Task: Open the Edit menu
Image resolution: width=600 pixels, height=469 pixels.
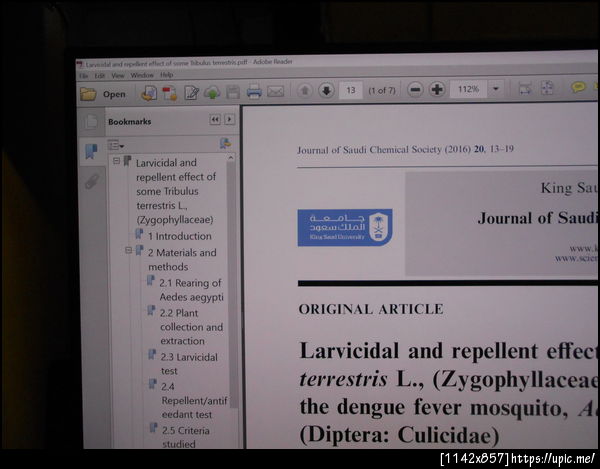Action: pyautogui.click(x=99, y=76)
